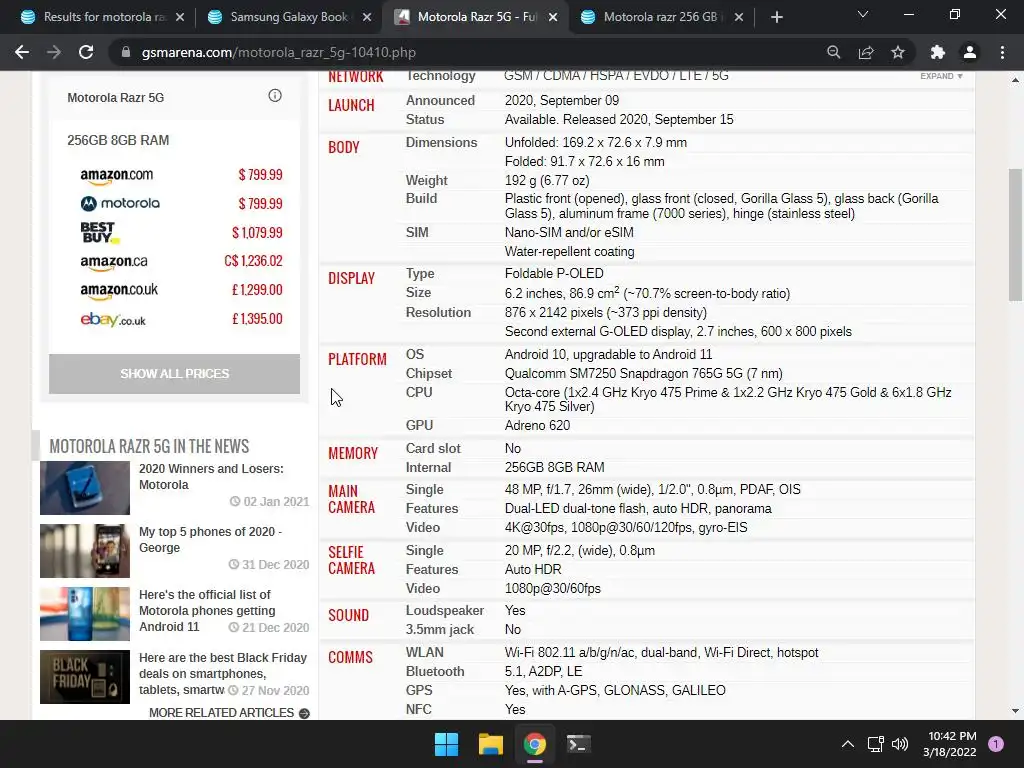This screenshot has height=768, width=1024.
Task: Open the notification center badge
Action: click(996, 744)
